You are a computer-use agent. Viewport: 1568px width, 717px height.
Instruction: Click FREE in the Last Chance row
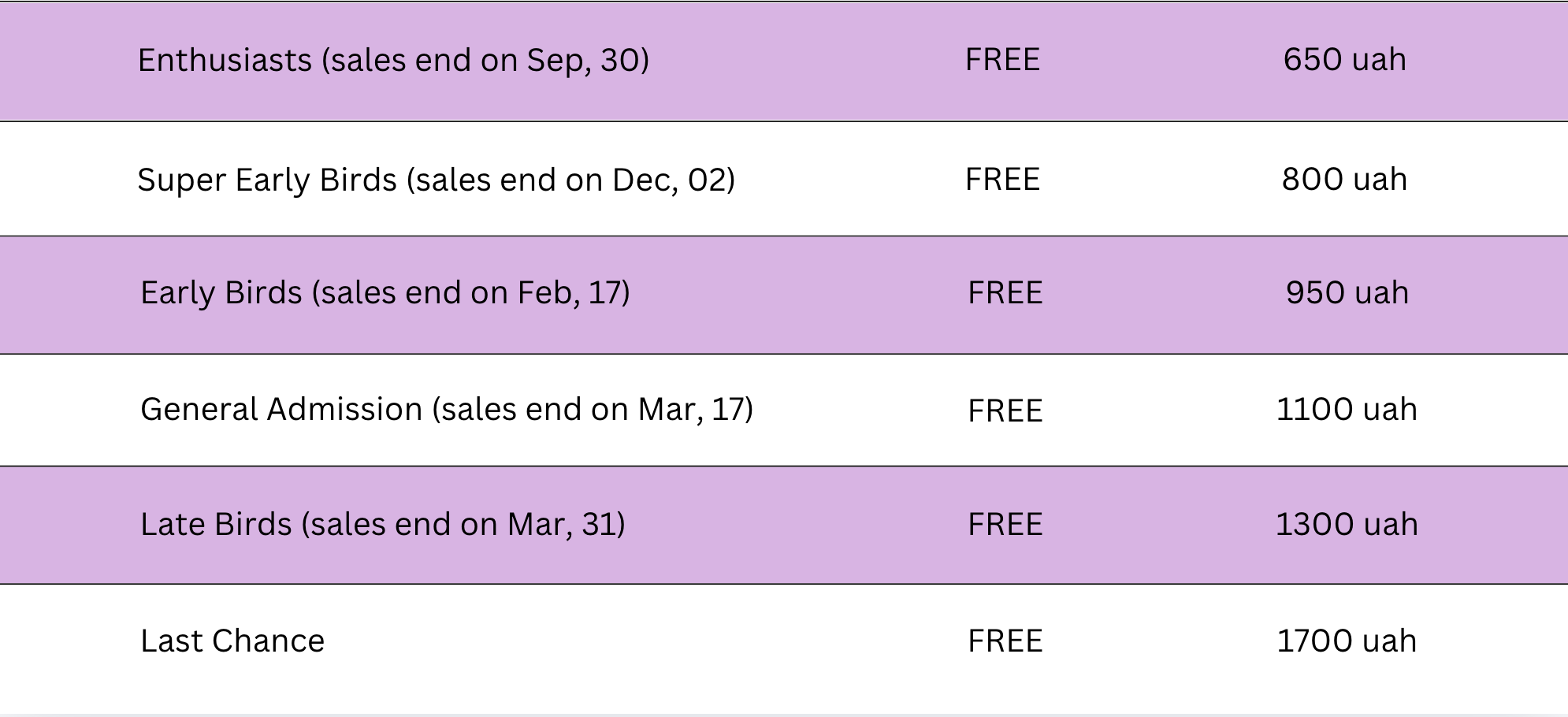(1005, 641)
